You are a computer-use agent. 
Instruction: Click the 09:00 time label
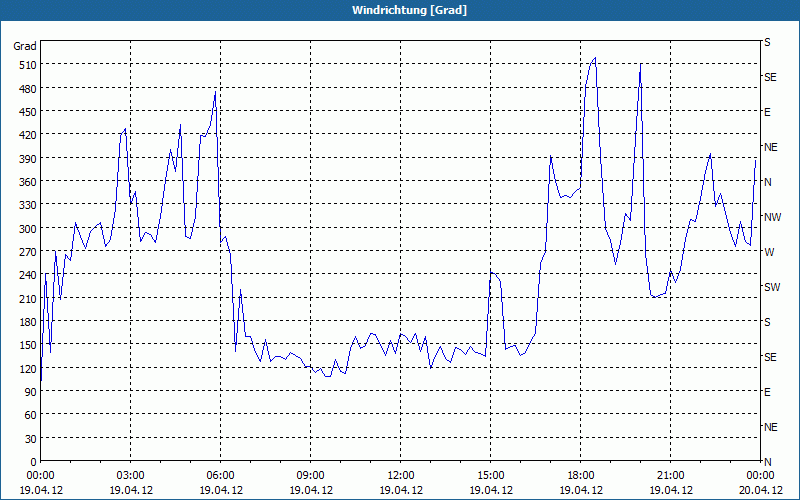pos(310,476)
